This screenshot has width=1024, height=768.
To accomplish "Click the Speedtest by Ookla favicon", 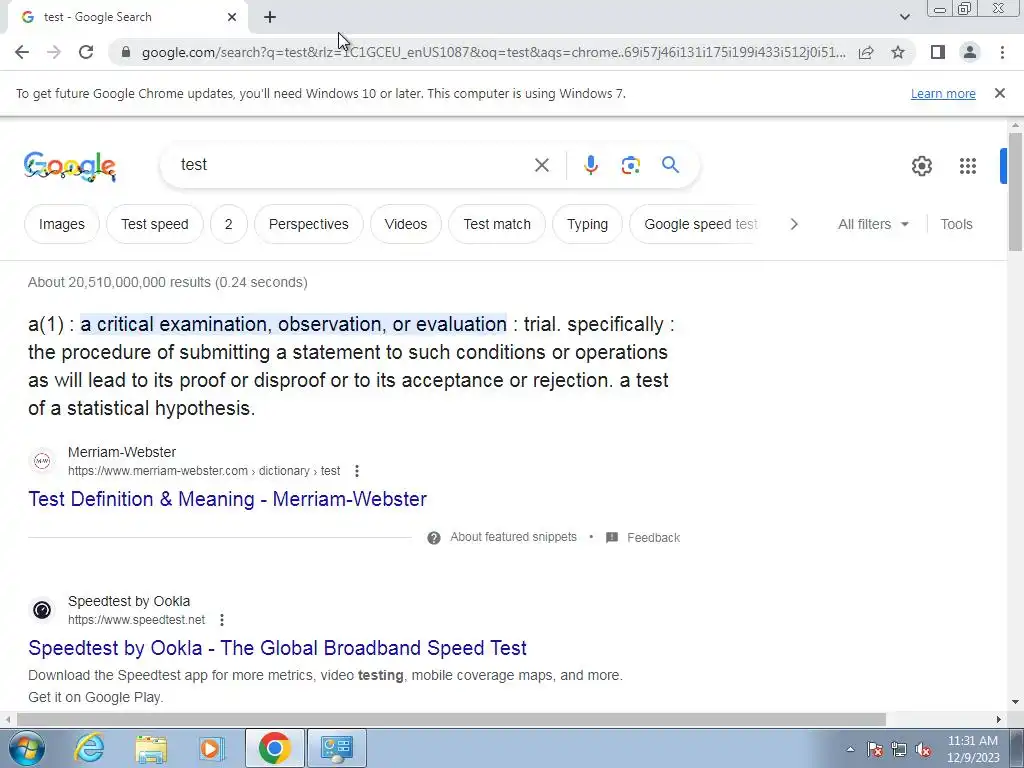I will (42, 610).
